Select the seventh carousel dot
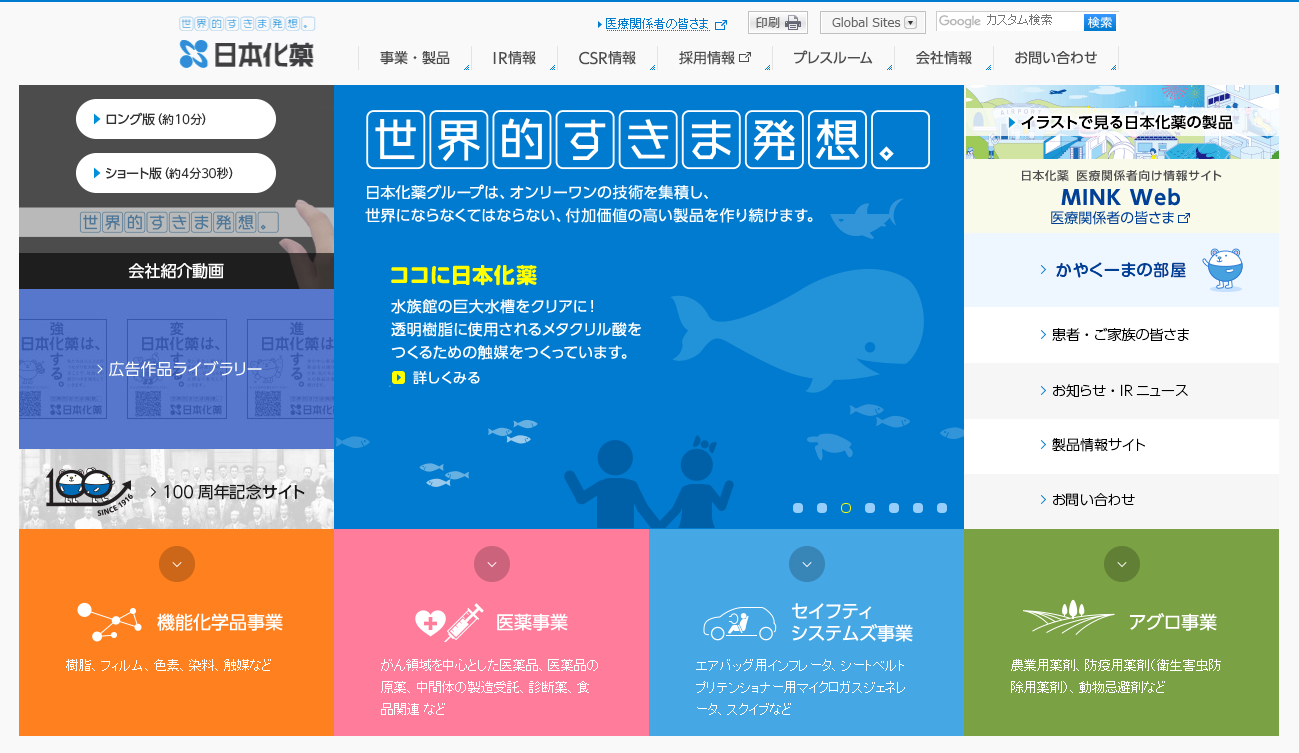This screenshot has height=753, width=1299. point(942,508)
